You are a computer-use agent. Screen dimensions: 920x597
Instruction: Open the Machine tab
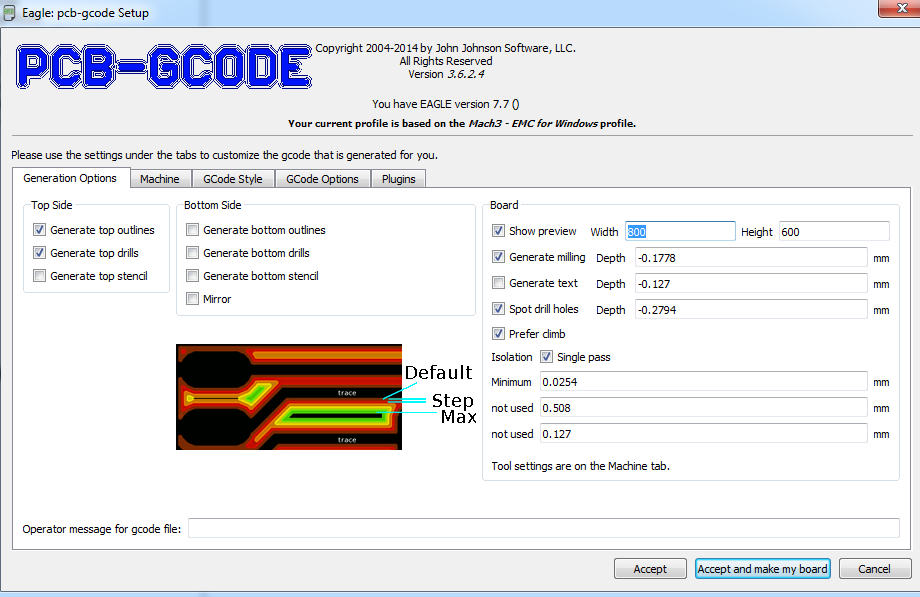[x=160, y=179]
